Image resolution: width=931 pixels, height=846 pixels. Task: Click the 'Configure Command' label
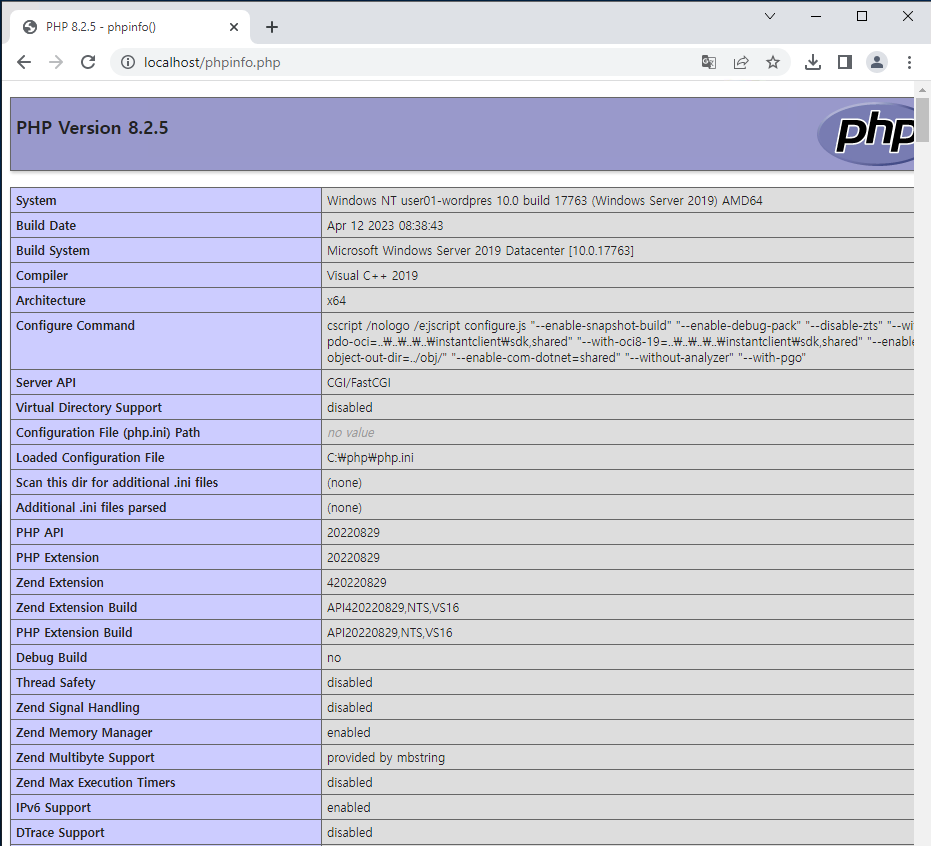(75, 325)
